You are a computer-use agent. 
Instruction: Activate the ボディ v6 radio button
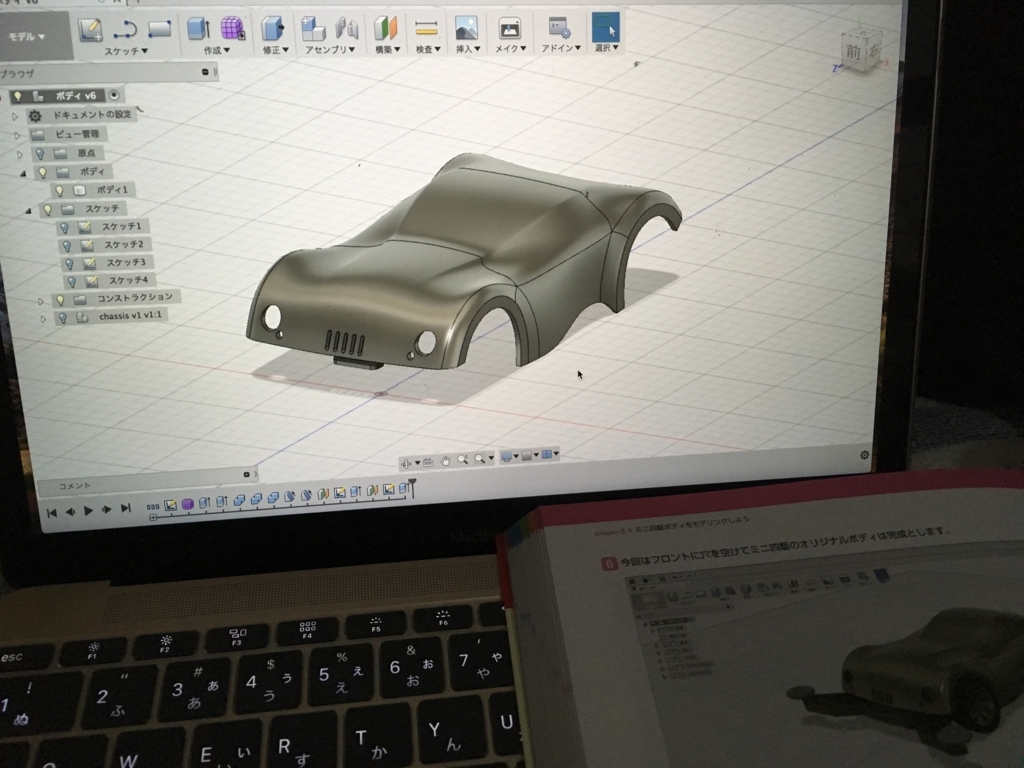point(114,95)
